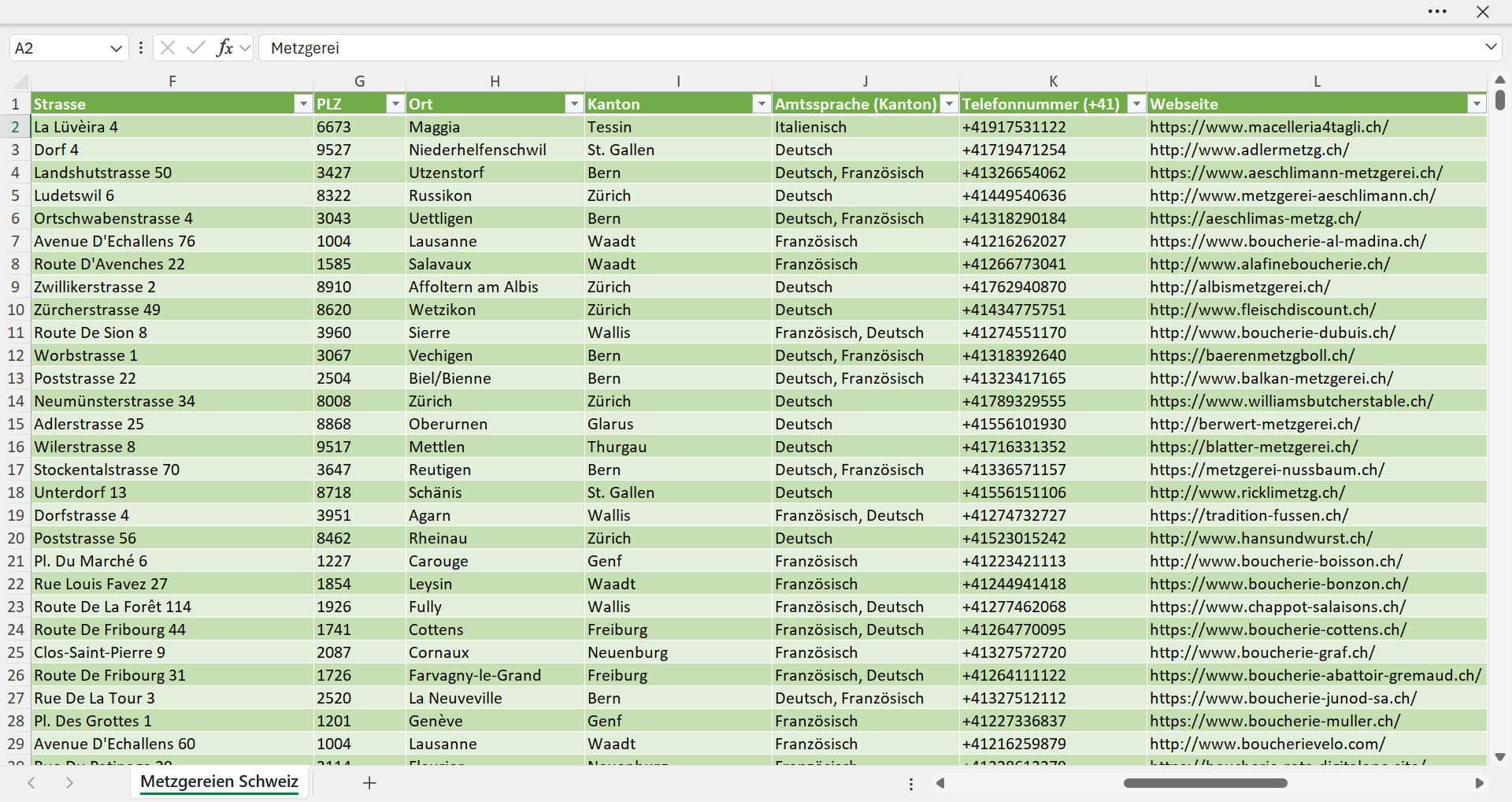The width and height of the screenshot is (1512, 802).
Task: Open the Webseite filter dropdown
Action: (x=1477, y=104)
